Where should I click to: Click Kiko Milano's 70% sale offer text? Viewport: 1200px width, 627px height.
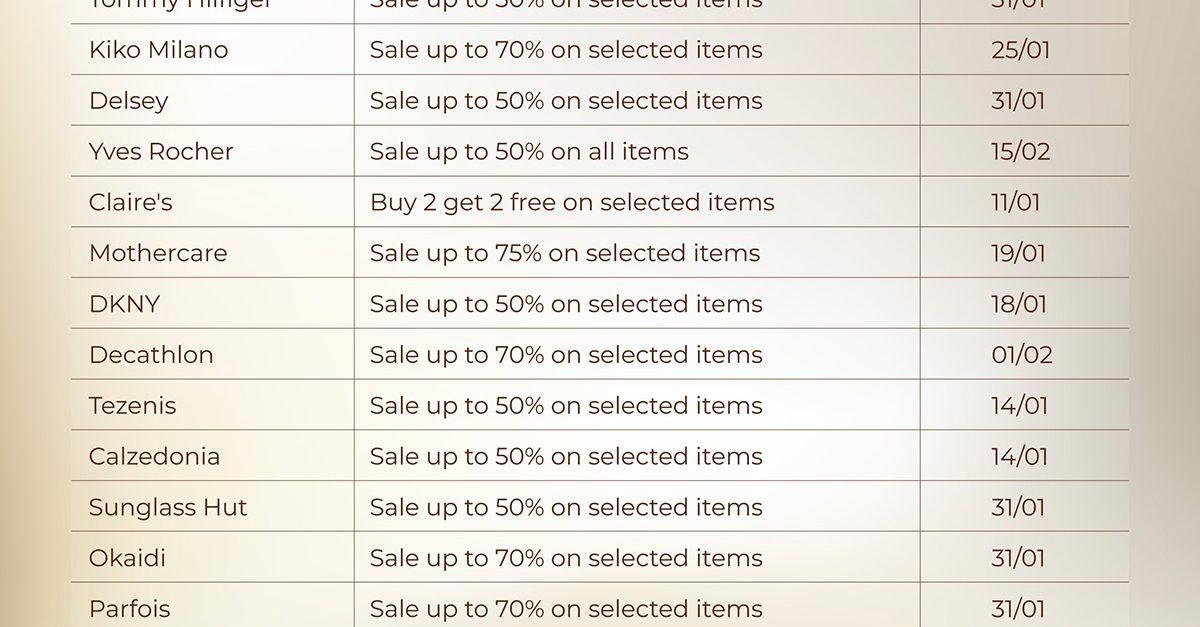click(x=565, y=50)
